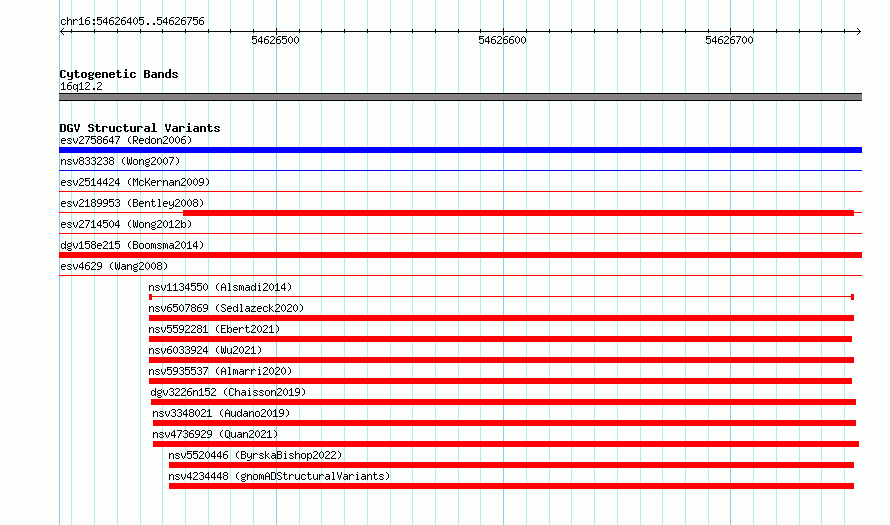Click the 54626600 ruler position label
The image size is (890, 525).
click(x=502, y=40)
